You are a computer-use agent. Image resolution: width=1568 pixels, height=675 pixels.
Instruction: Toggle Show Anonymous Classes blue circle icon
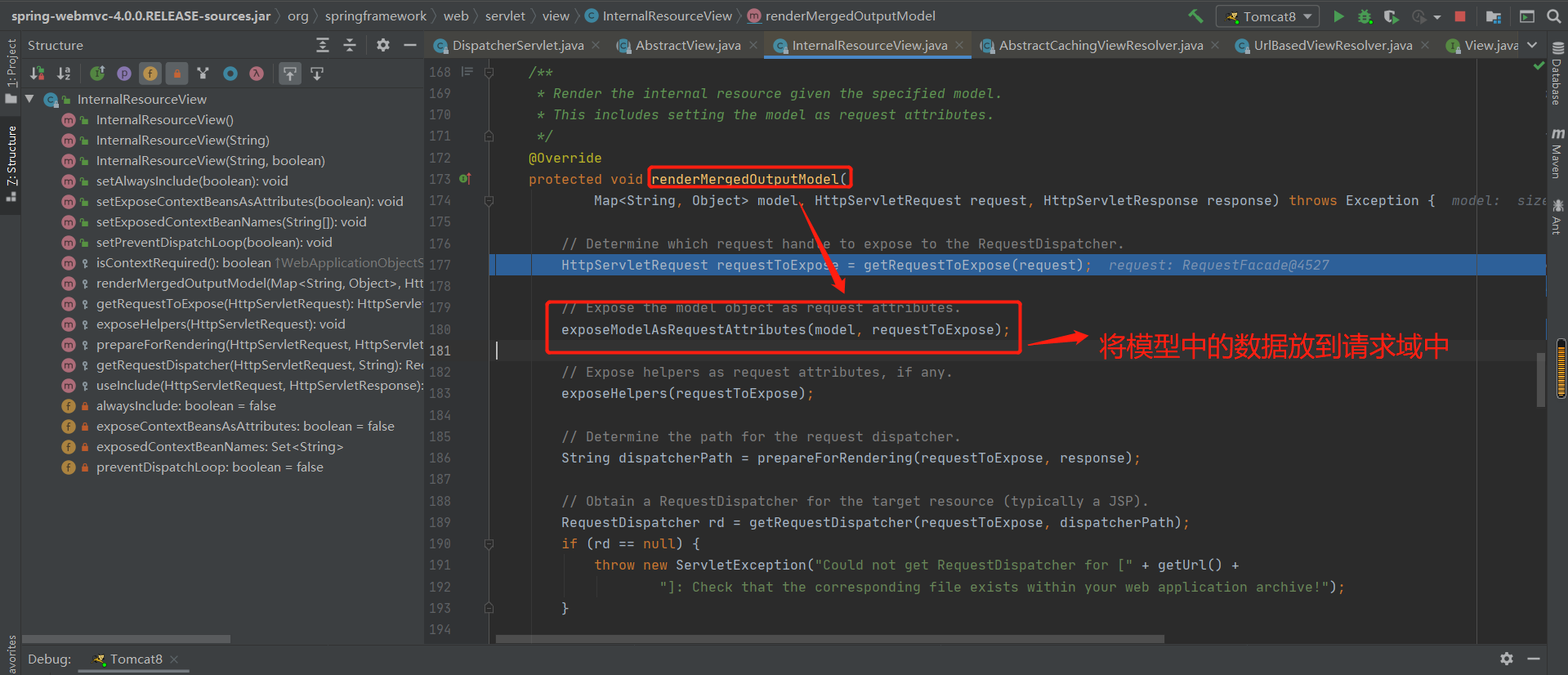tap(230, 74)
